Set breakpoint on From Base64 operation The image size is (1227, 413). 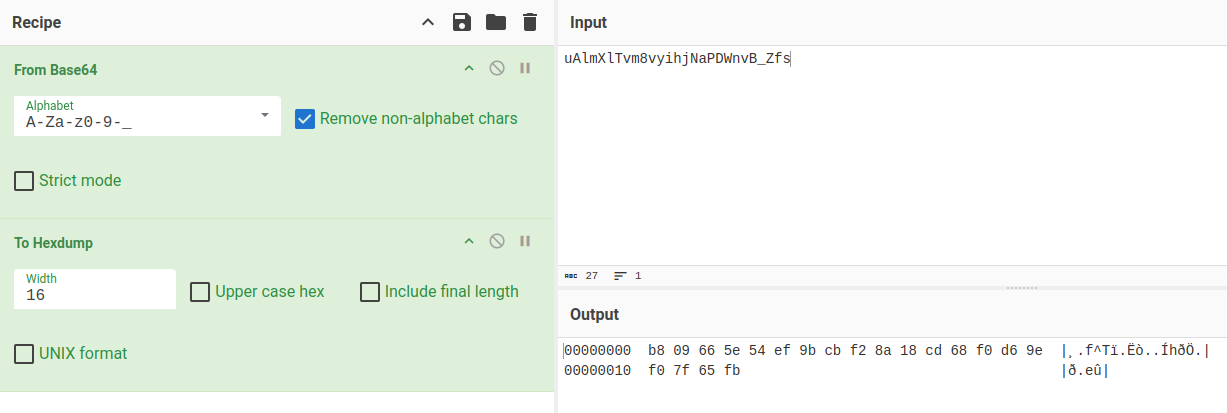(525, 69)
